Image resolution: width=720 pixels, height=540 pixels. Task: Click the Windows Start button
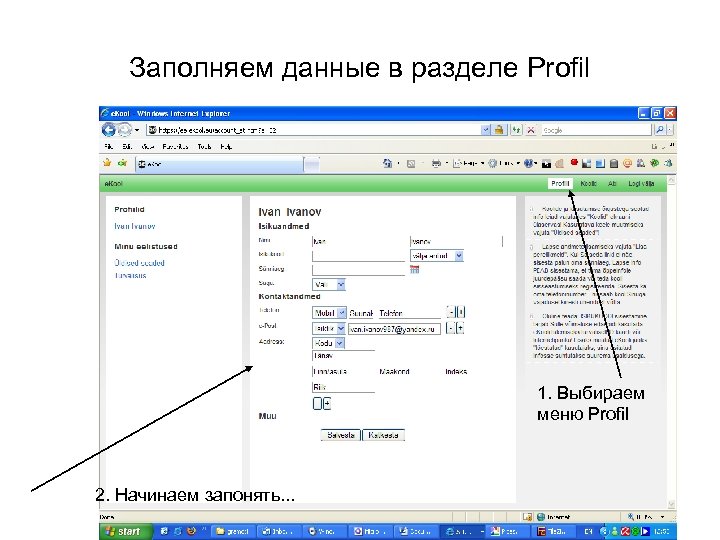click(124, 531)
